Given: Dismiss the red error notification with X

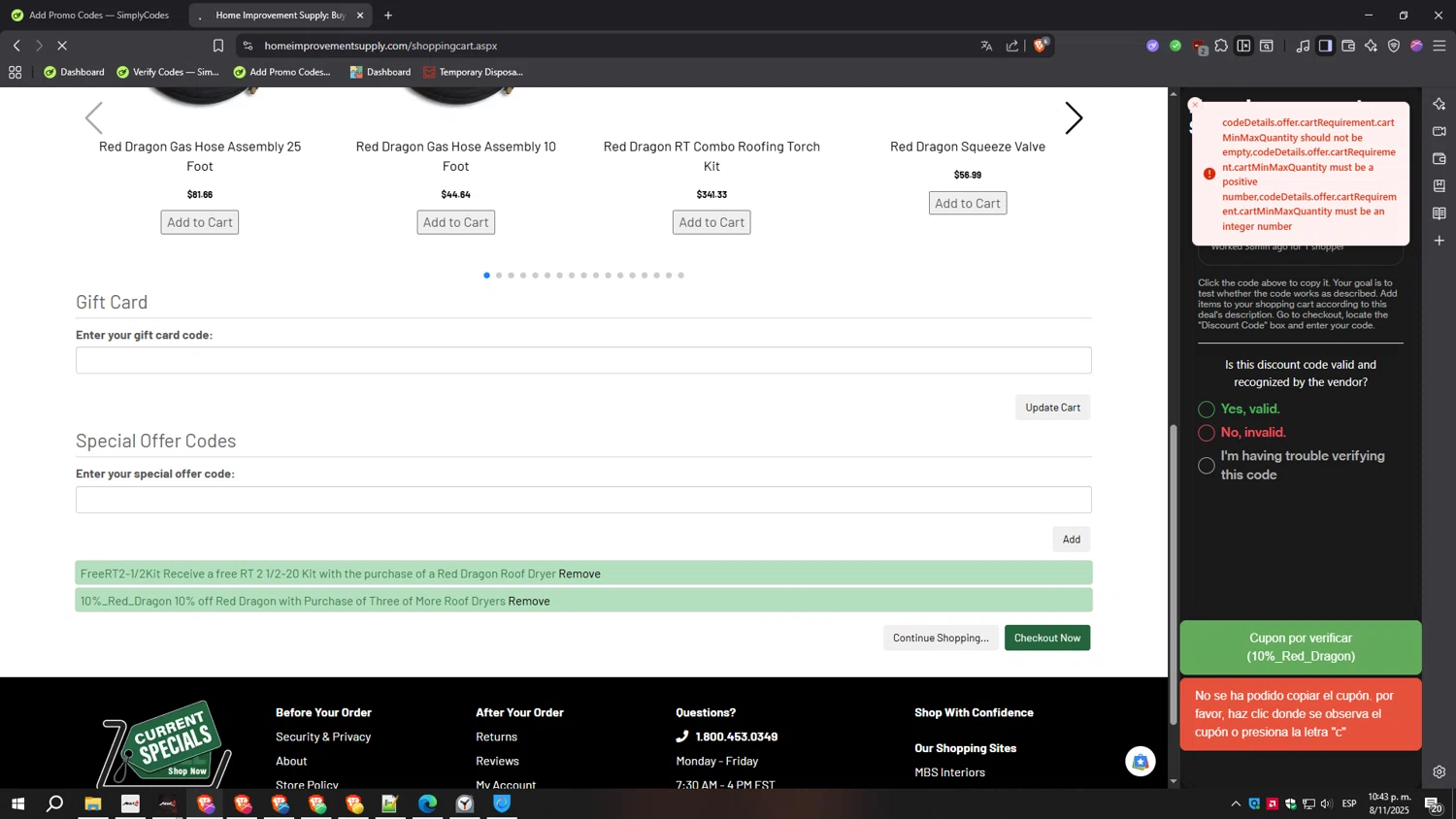Looking at the screenshot, I should 1195,105.
